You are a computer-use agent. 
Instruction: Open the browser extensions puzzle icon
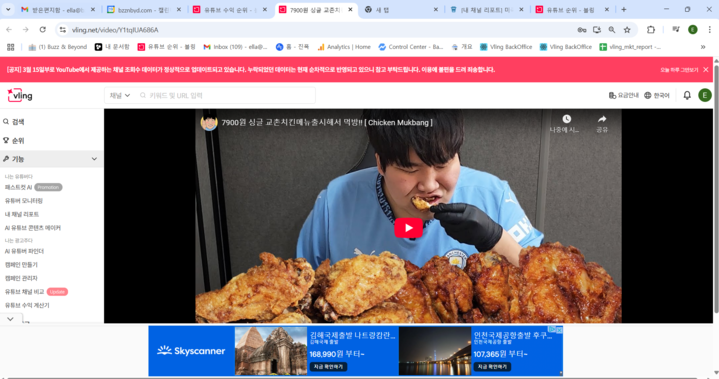click(x=650, y=30)
